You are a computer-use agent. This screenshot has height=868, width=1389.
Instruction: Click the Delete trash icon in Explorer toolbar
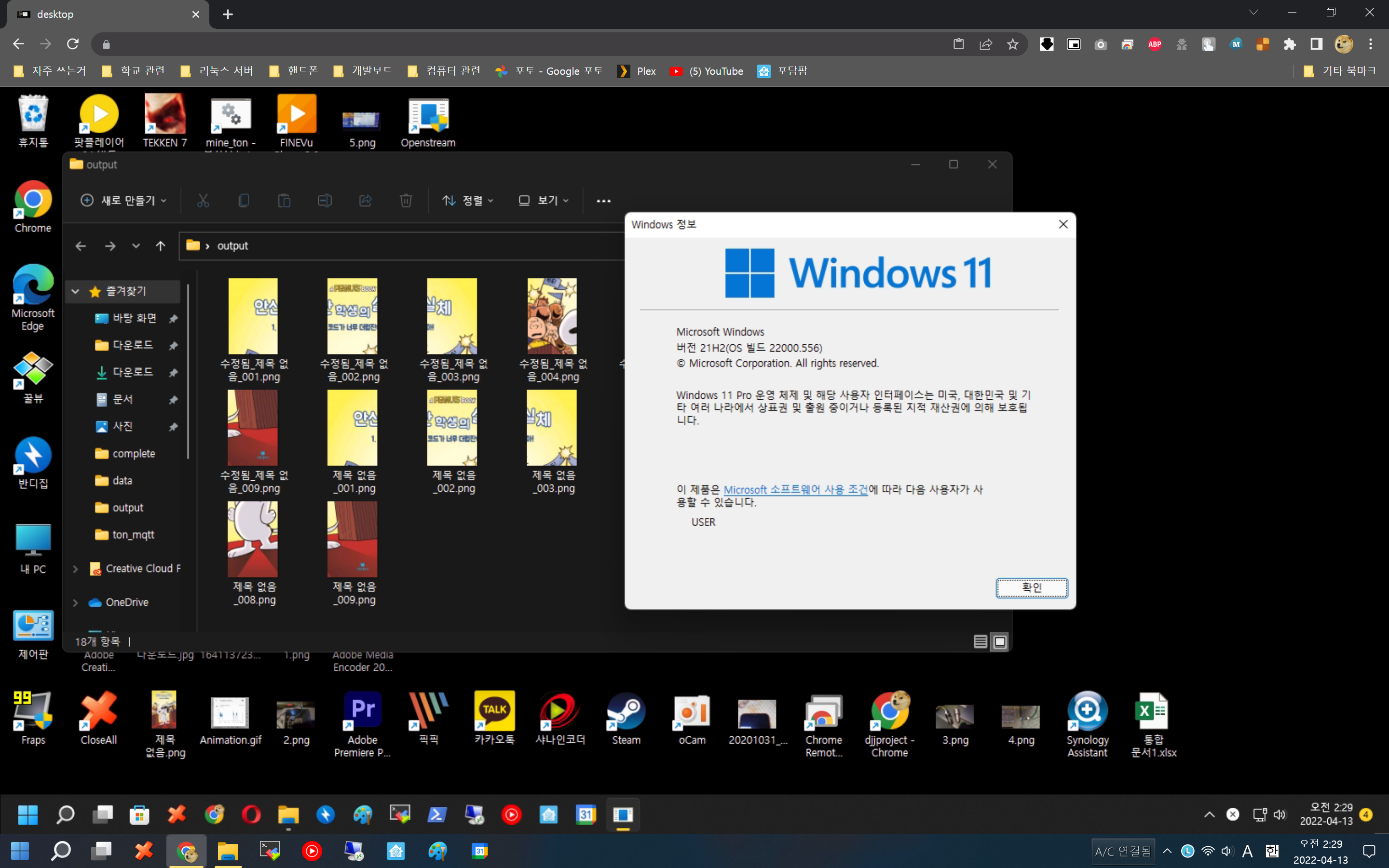(406, 200)
